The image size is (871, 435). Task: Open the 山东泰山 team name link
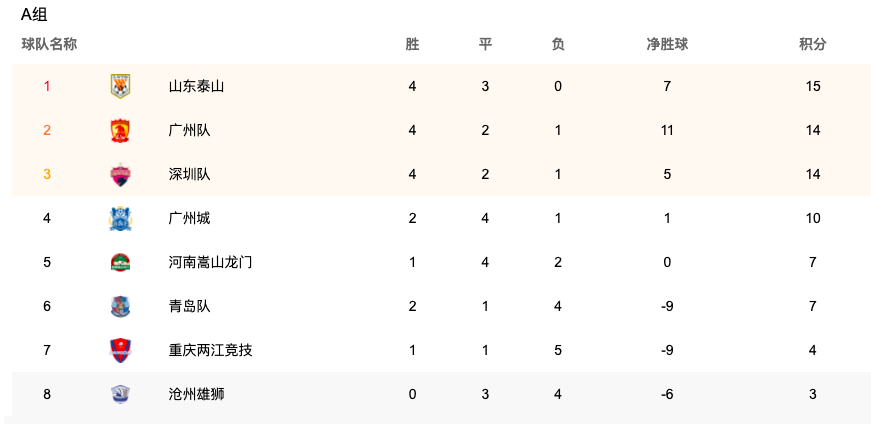click(x=197, y=86)
